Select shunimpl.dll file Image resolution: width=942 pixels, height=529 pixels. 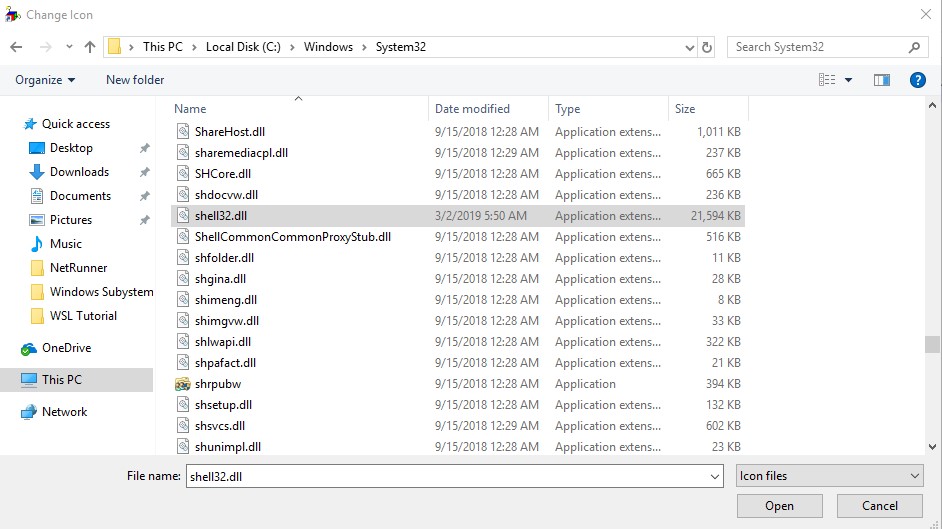click(x=228, y=447)
